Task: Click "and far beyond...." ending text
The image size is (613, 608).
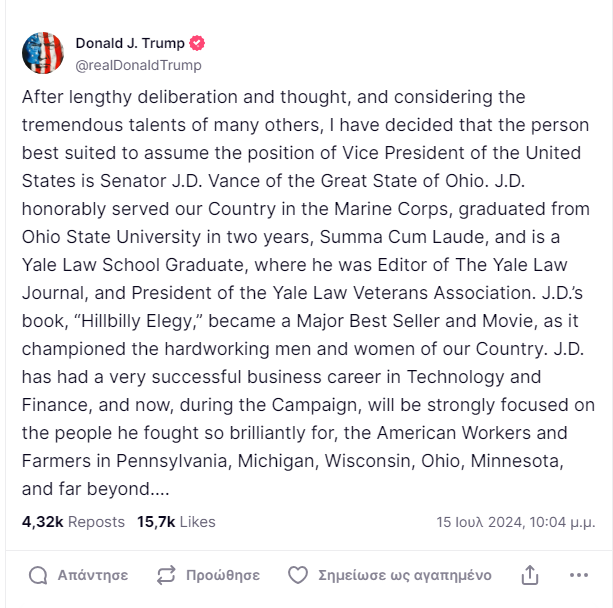Action: [x=94, y=490]
